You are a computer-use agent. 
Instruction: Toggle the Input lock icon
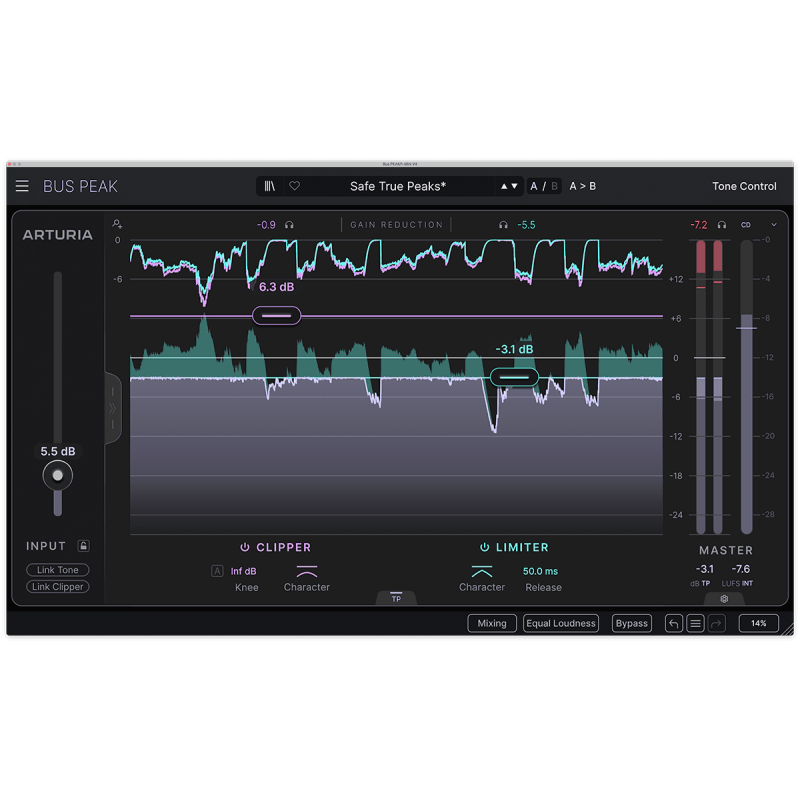coord(84,546)
